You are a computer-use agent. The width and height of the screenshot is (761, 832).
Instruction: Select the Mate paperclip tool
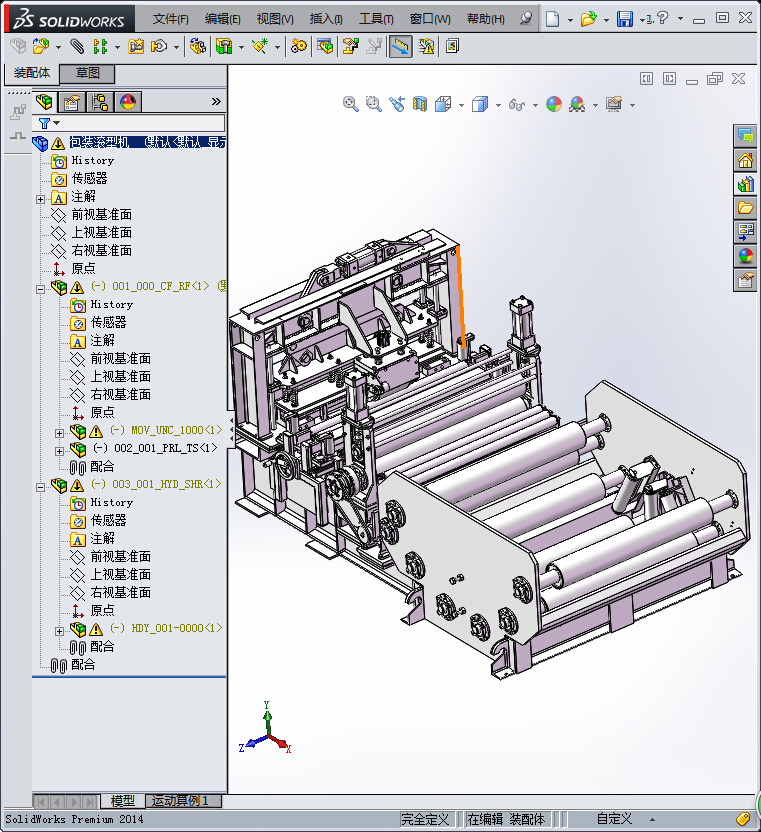(x=77, y=47)
